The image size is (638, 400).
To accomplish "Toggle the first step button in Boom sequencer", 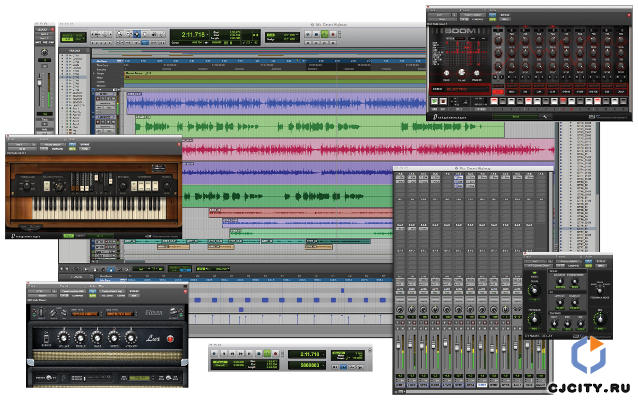I will (494, 101).
